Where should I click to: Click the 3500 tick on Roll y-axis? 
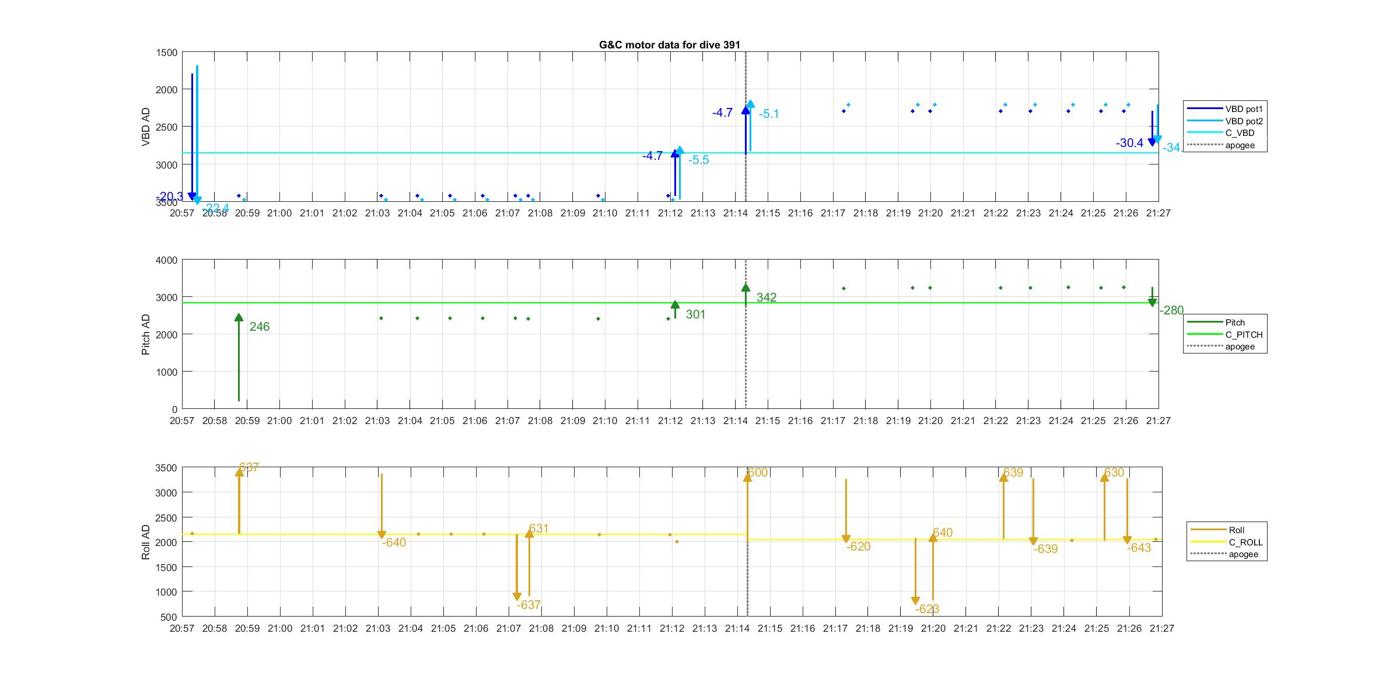click(167, 468)
